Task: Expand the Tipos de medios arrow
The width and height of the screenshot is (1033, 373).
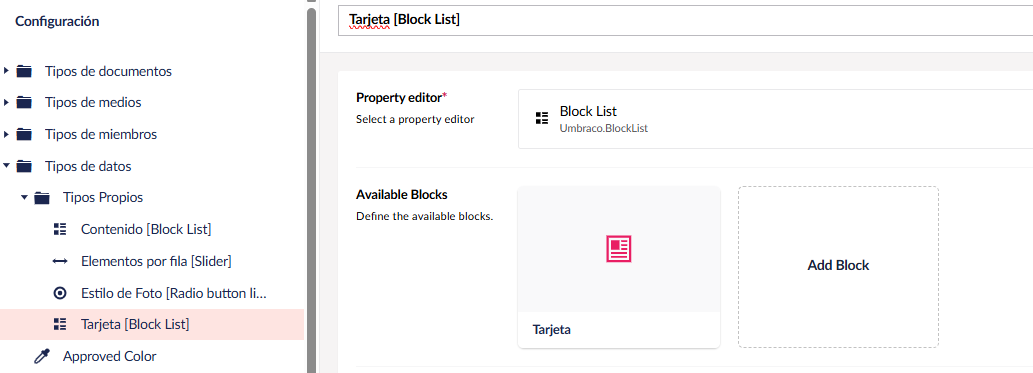Action: click(x=6, y=102)
